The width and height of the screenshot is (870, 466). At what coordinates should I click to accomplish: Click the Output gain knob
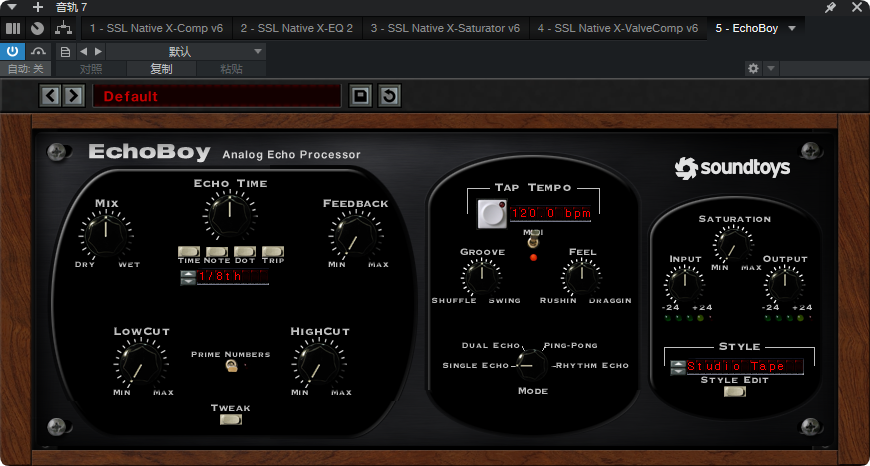pos(785,283)
